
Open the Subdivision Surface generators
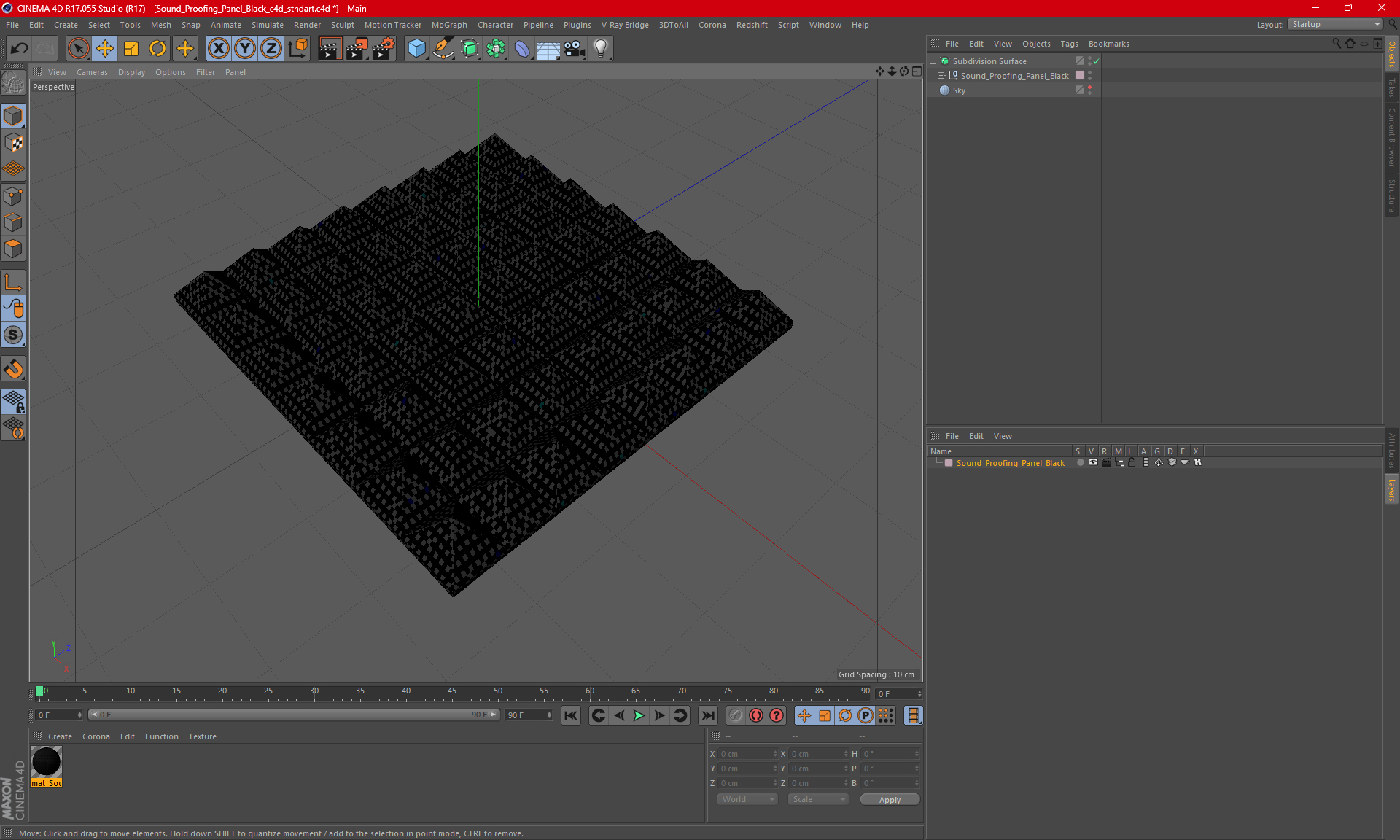coord(470,48)
